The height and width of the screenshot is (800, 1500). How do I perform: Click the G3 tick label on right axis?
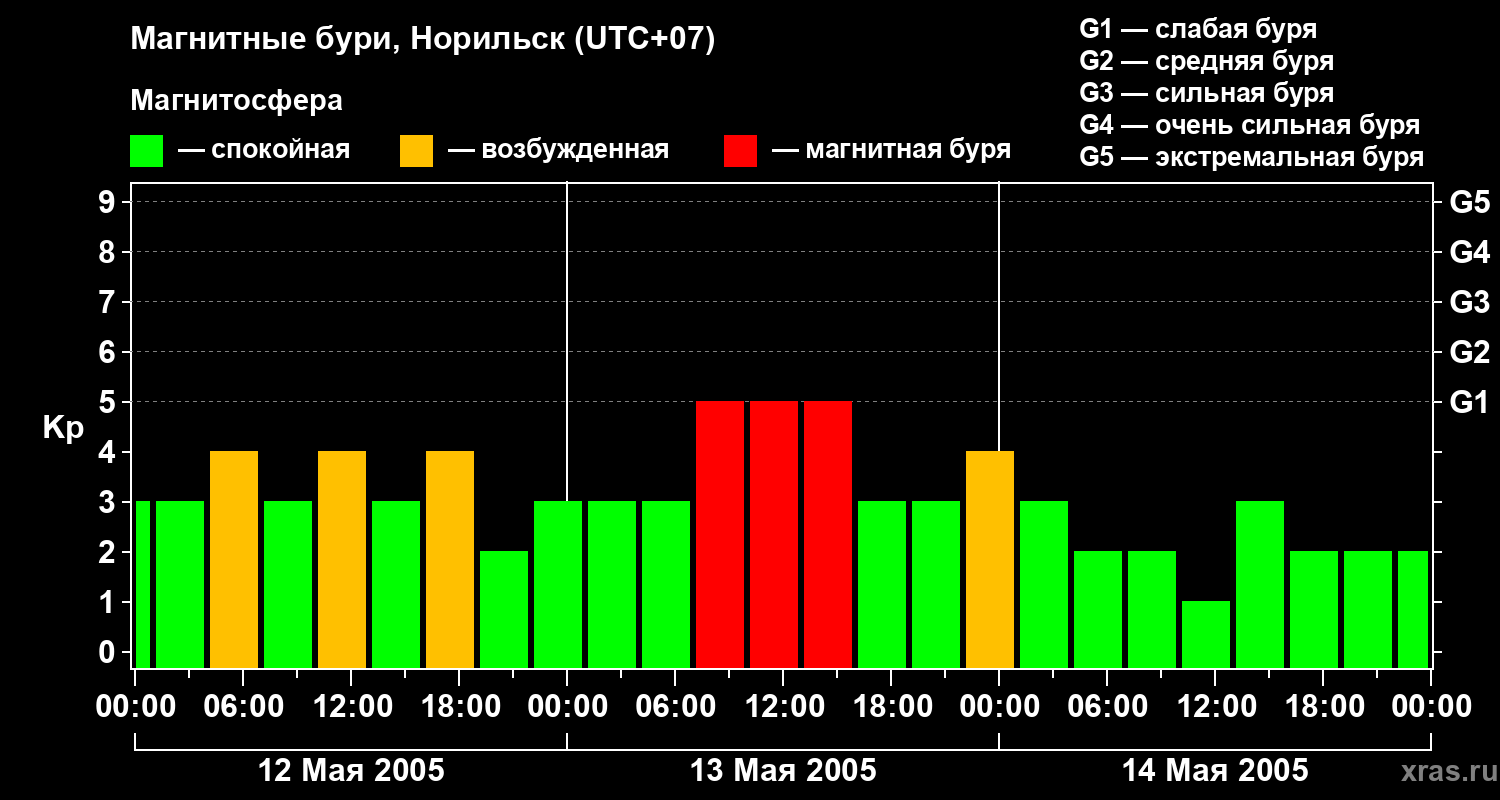coord(1470,302)
